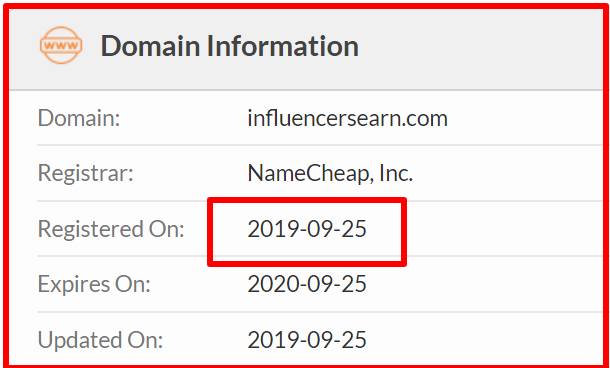Click the Expires On table row
The width and height of the screenshot is (610, 368).
[320, 284]
